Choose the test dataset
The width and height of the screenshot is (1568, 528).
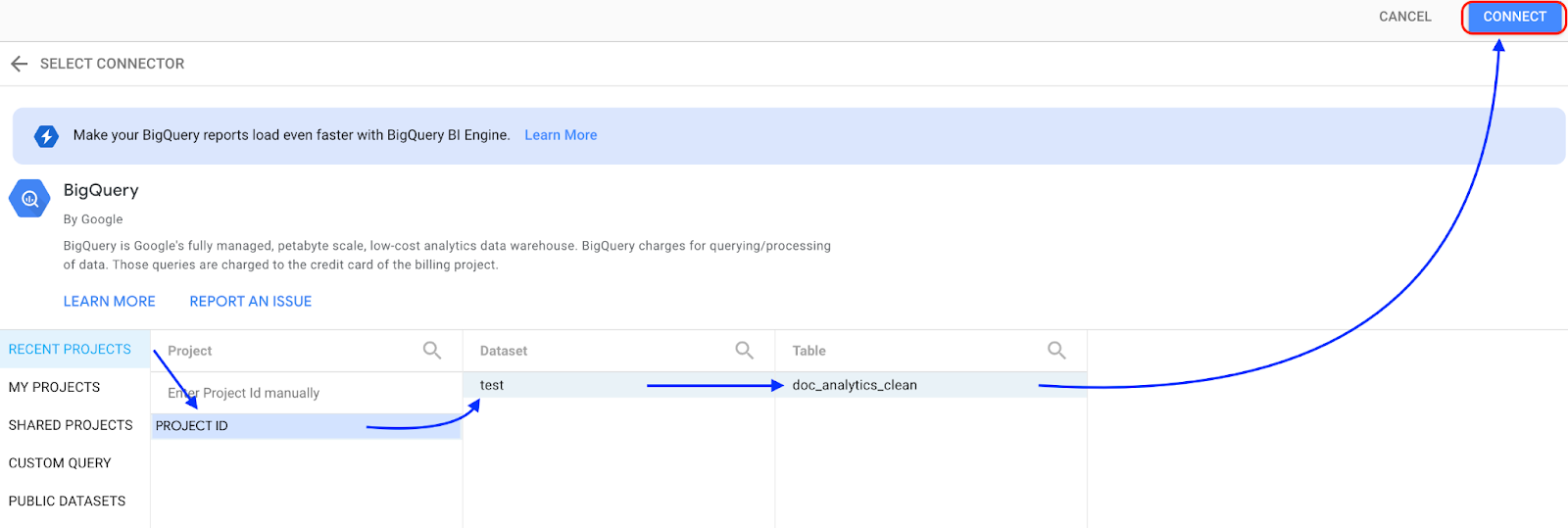pyautogui.click(x=492, y=385)
